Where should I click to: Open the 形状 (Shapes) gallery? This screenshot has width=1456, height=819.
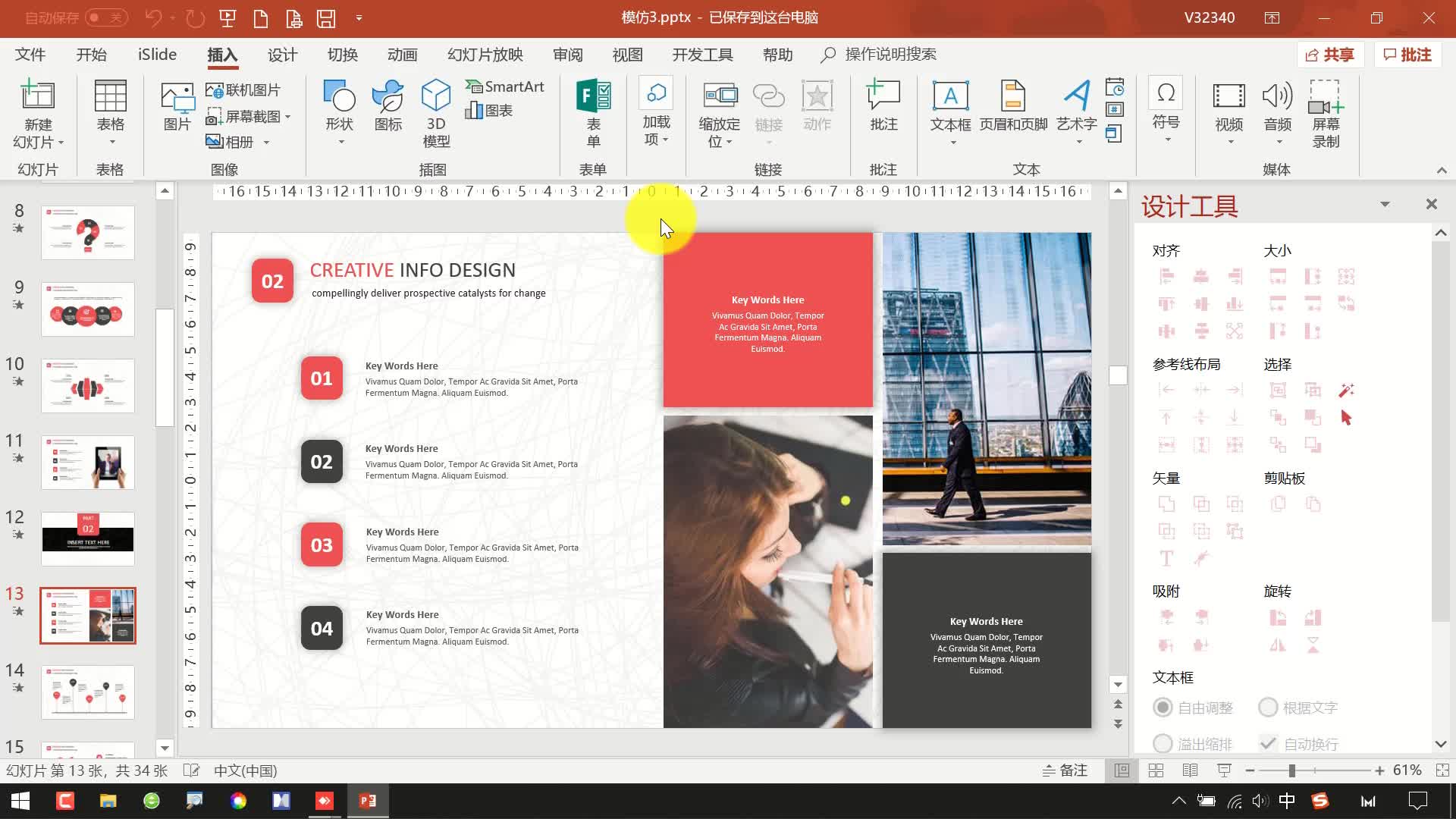coord(339,113)
